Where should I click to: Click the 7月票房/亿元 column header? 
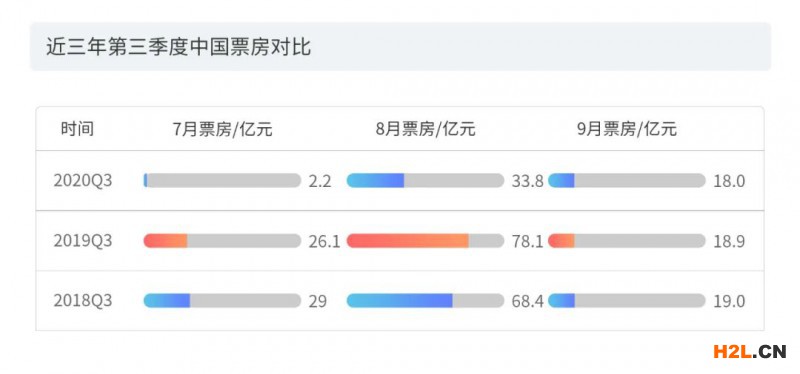click(x=222, y=129)
